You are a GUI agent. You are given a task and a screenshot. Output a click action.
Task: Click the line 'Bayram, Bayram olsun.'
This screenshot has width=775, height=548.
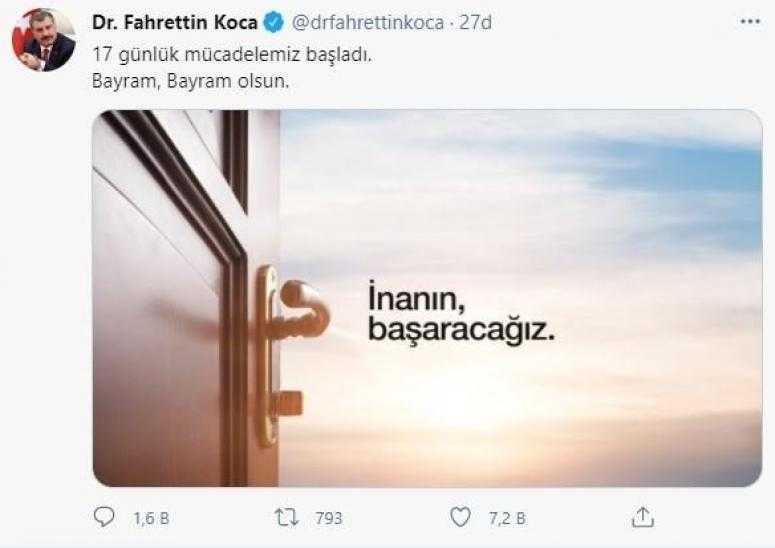click(x=190, y=81)
